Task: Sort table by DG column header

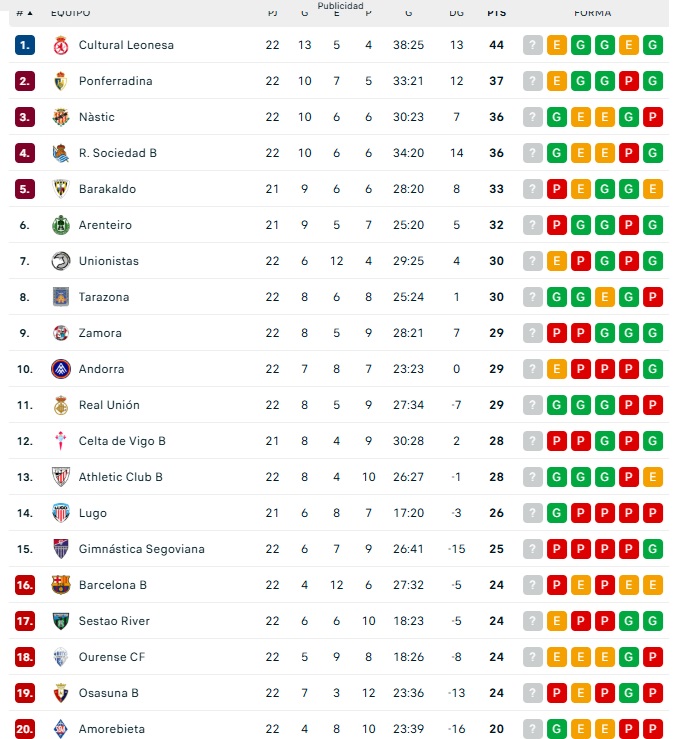Action: [457, 13]
